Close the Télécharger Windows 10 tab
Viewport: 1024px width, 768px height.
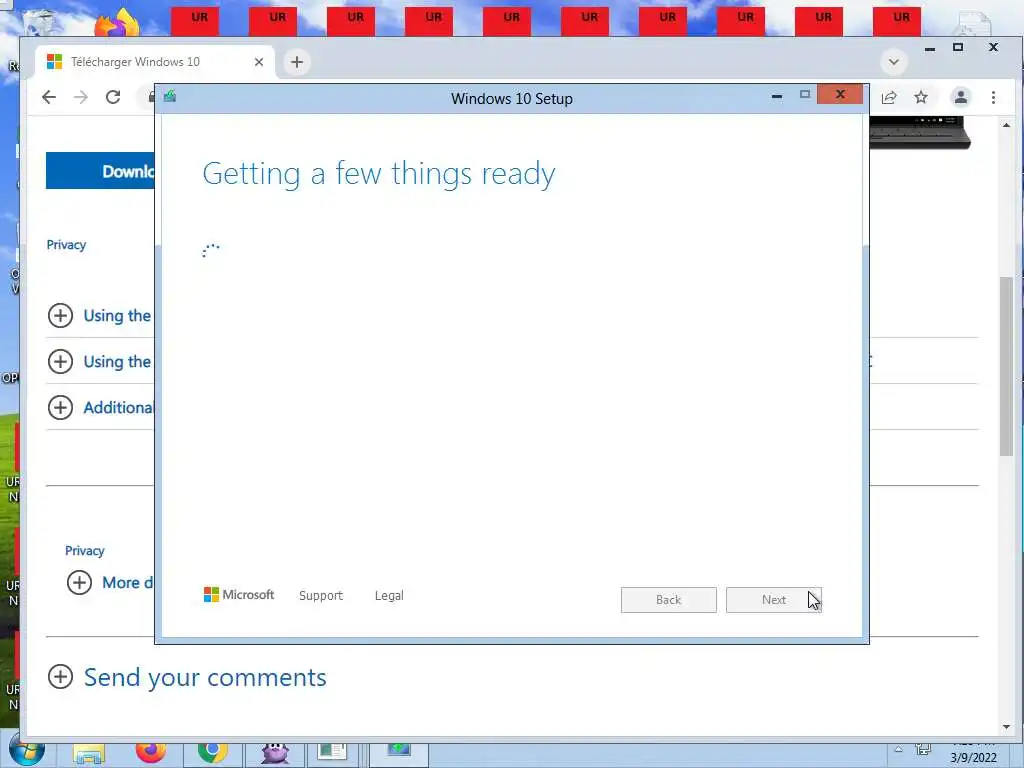[259, 62]
